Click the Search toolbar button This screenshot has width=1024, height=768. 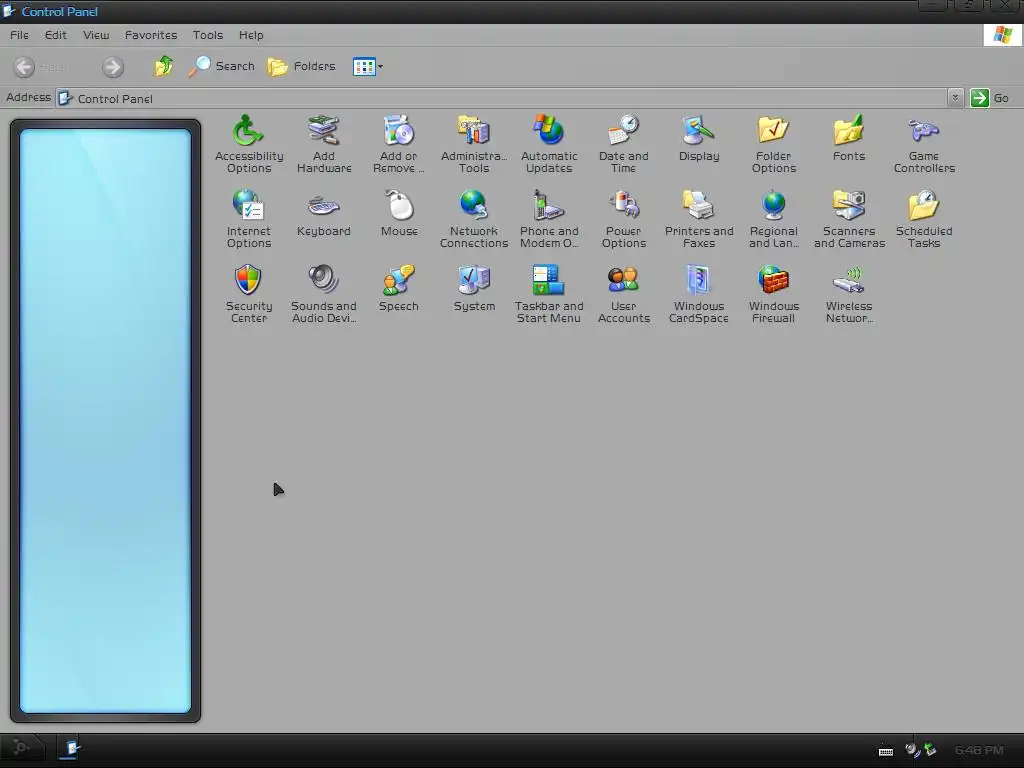[x=221, y=66]
